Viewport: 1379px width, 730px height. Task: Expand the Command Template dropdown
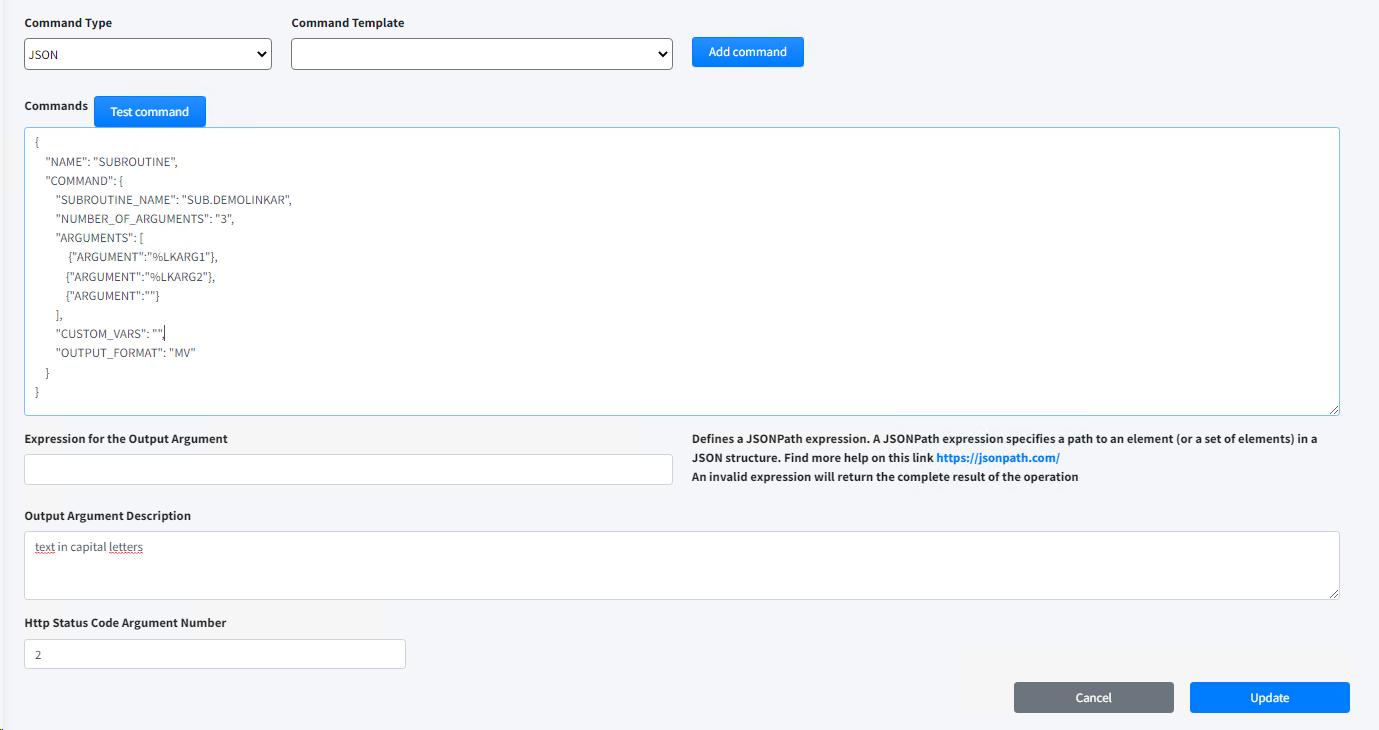pos(481,54)
